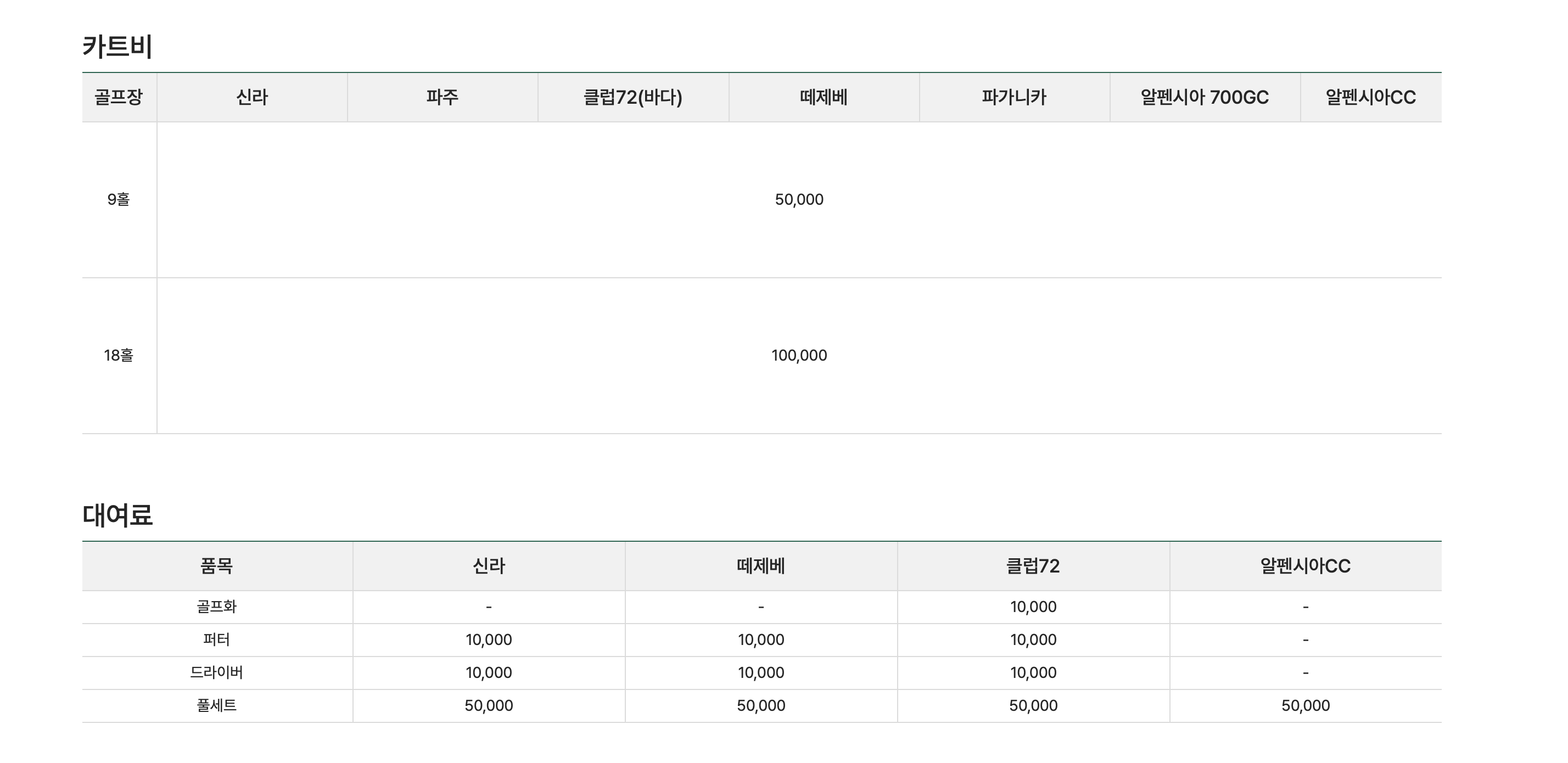The image size is (1568, 763).
Task: Select the 파주 column header
Action: tap(443, 97)
